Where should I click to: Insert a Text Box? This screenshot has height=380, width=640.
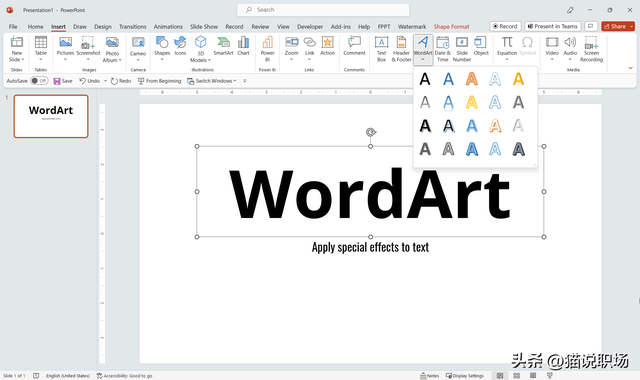pos(381,49)
